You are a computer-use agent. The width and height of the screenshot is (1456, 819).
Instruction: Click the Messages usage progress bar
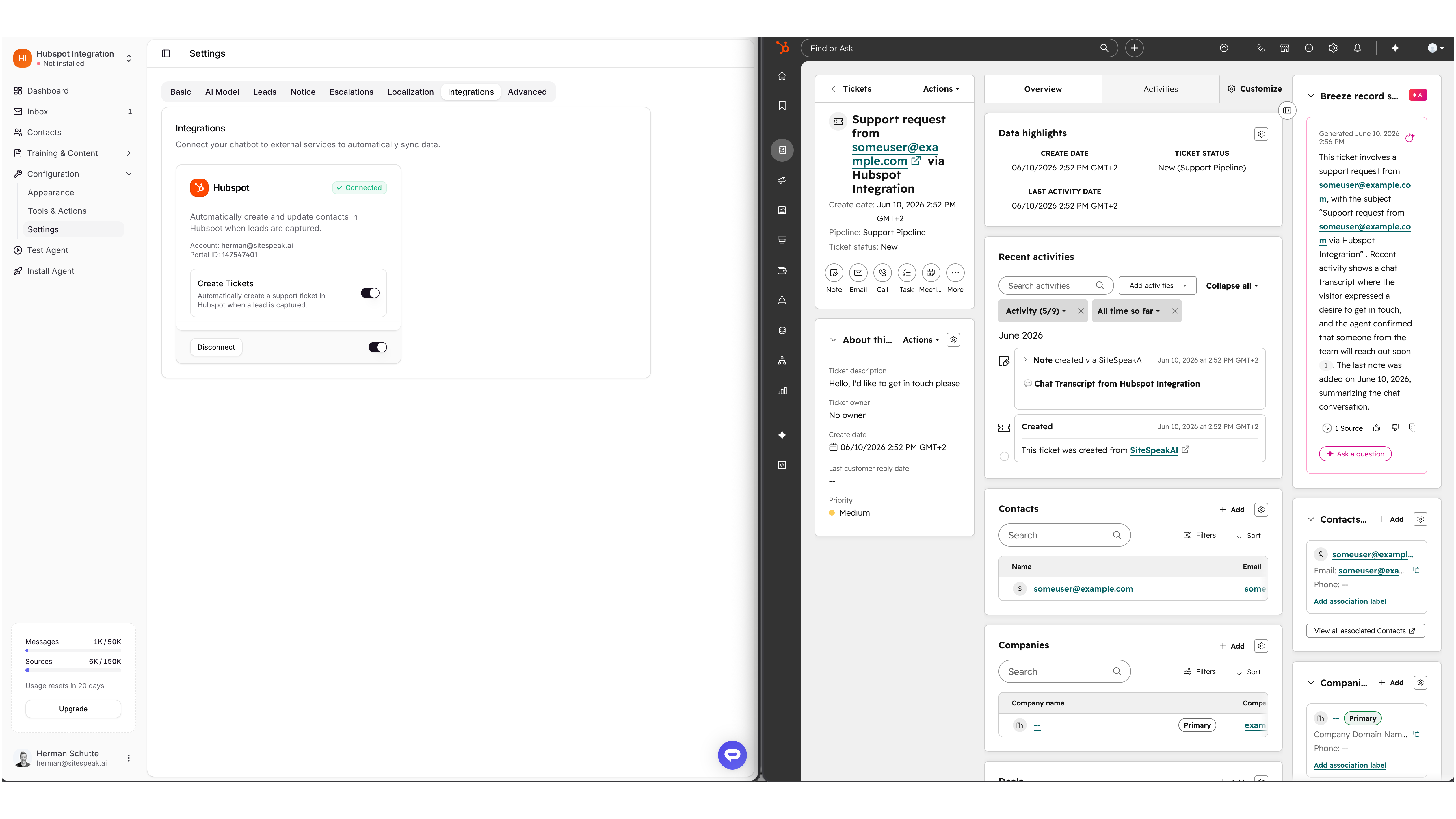pyautogui.click(x=73, y=651)
